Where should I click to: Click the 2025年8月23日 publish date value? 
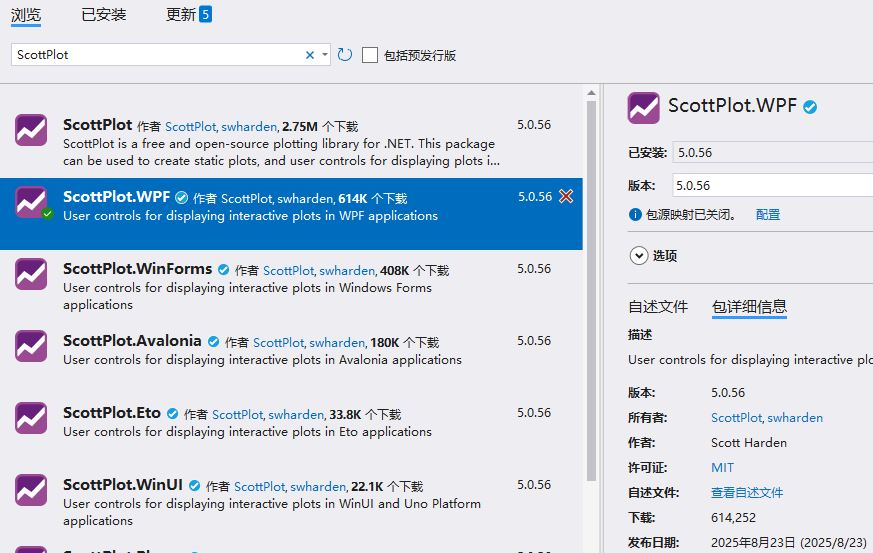[x=789, y=542]
